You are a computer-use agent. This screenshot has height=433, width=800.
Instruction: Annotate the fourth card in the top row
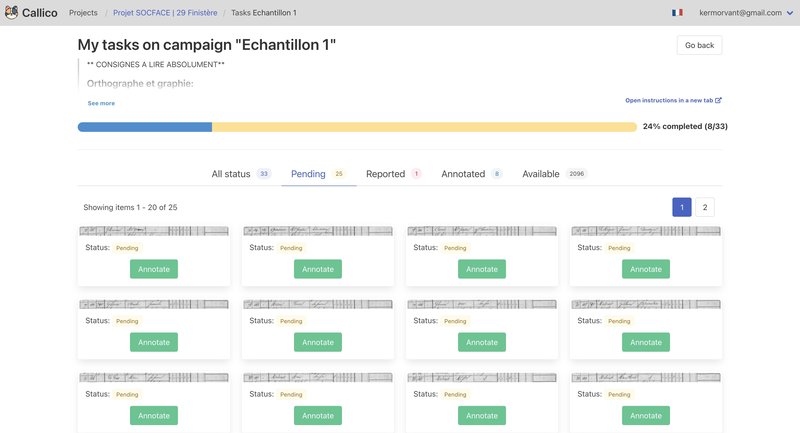646,269
